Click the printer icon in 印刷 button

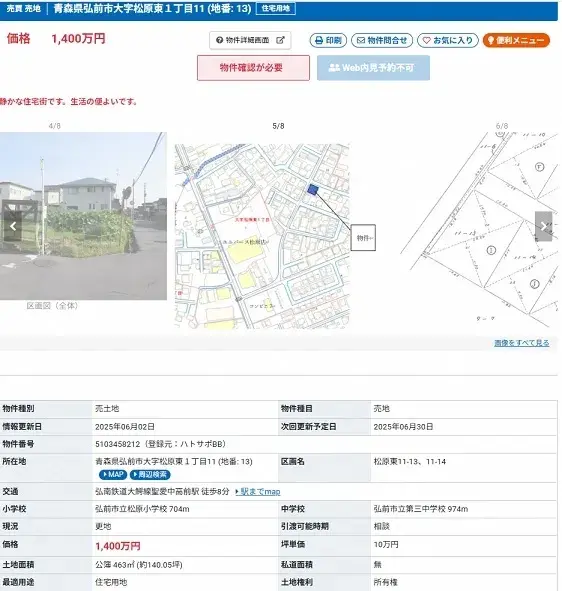(x=319, y=40)
